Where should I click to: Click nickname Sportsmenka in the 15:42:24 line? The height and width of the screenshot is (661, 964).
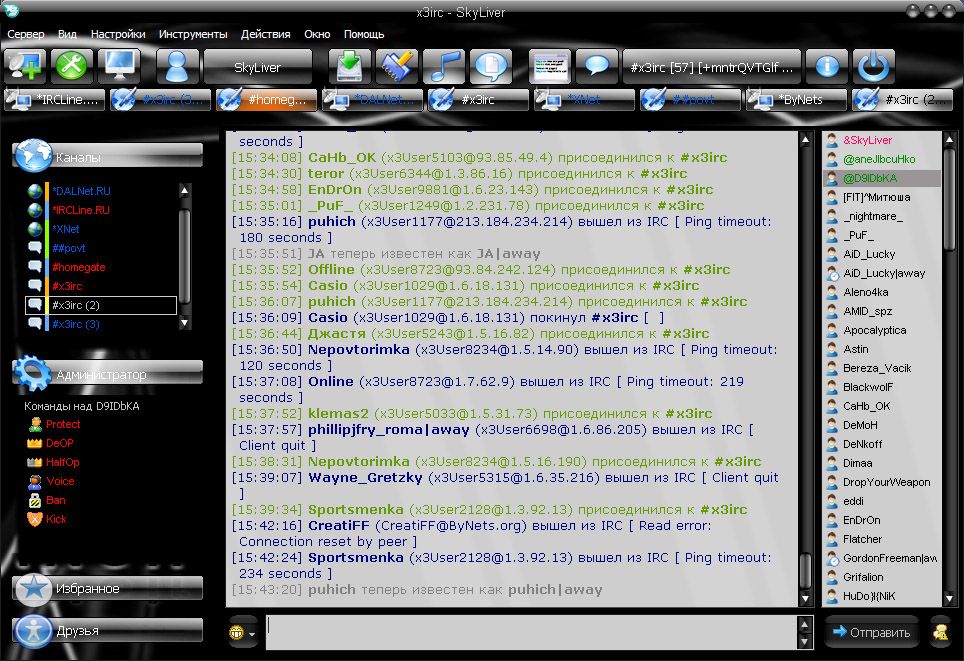(355, 558)
